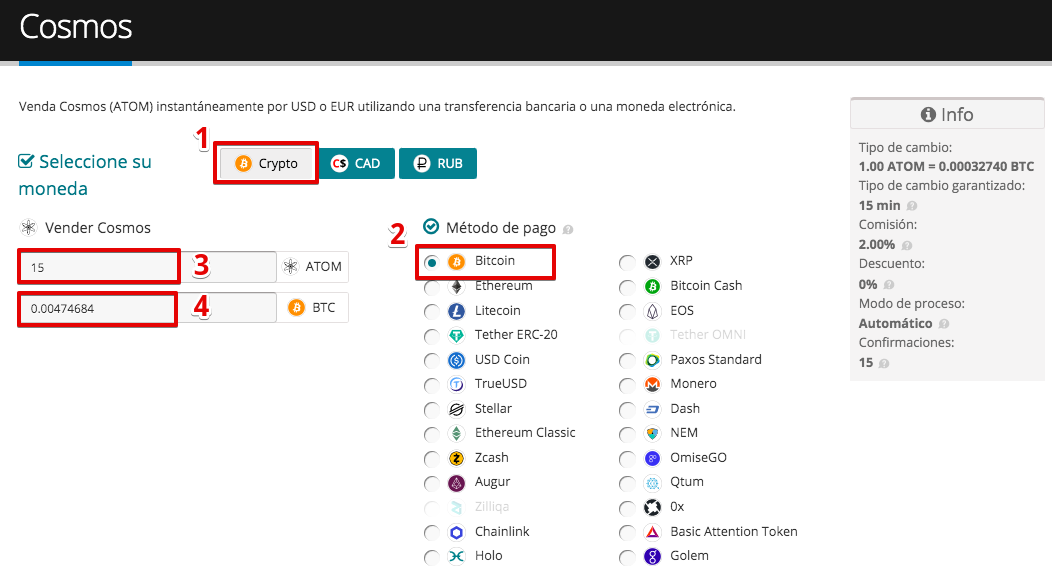Click the Augur payment label
The height and width of the screenshot is (568, 1052).
[492, 482]
